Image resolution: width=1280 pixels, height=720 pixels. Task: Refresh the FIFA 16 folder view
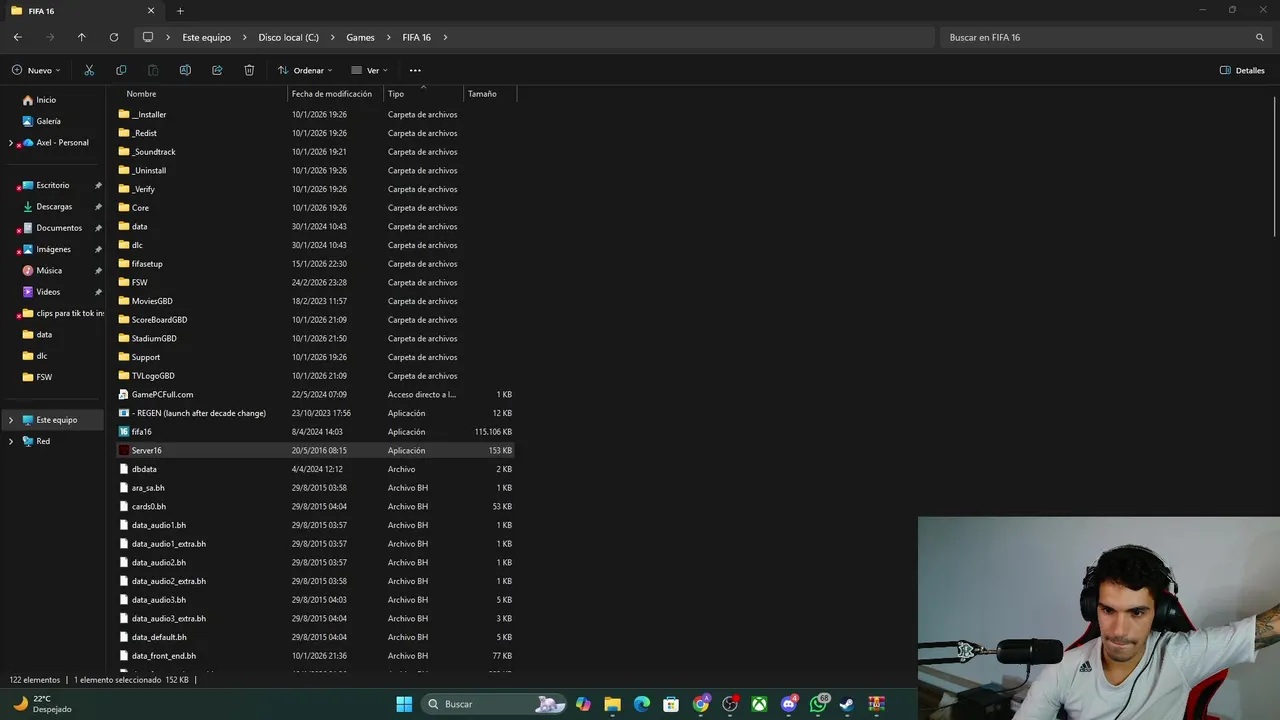[114, 37]
